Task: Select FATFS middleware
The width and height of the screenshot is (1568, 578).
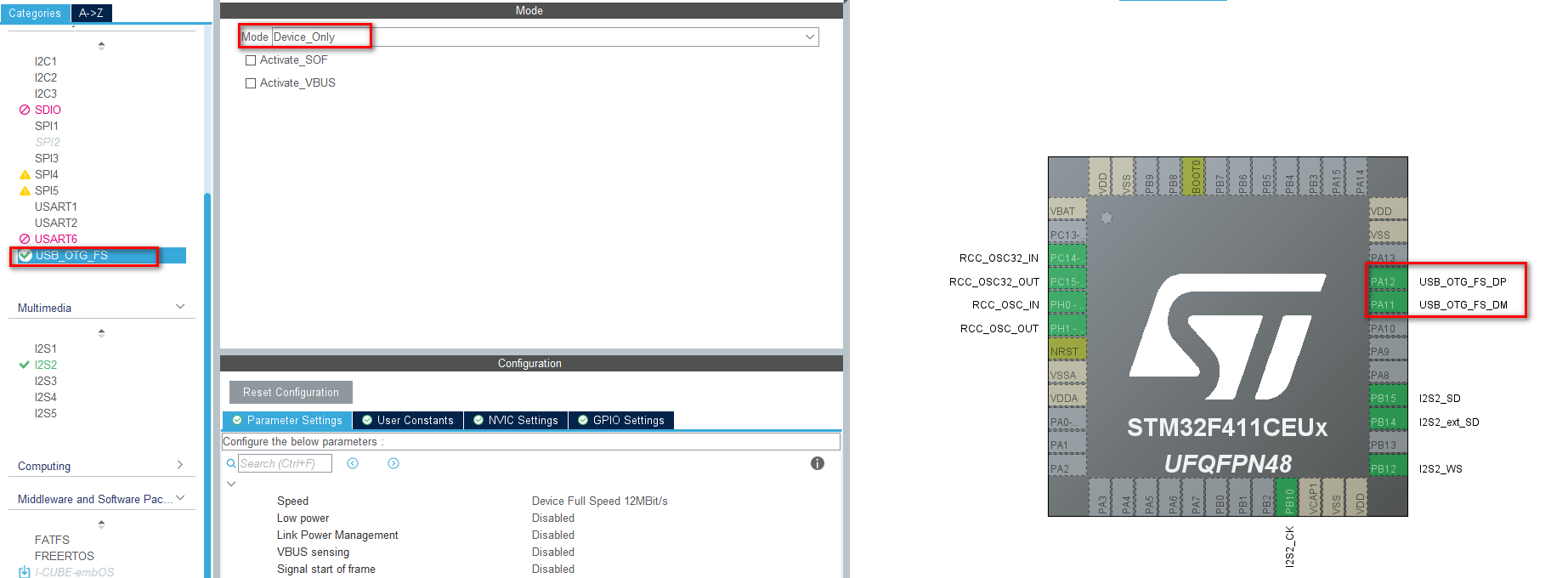Action: click(x=52, y=540)
